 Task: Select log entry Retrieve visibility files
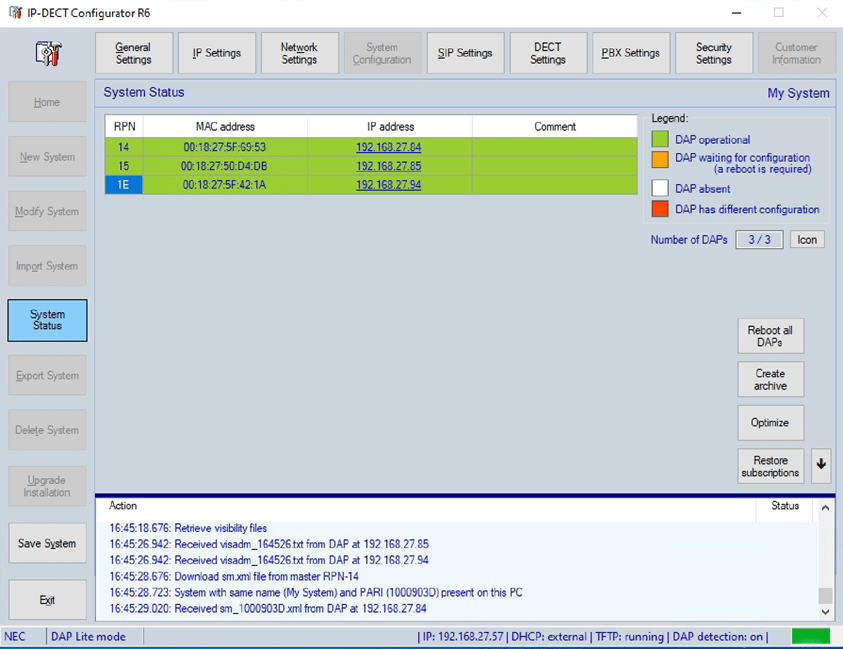click(188, 528)
